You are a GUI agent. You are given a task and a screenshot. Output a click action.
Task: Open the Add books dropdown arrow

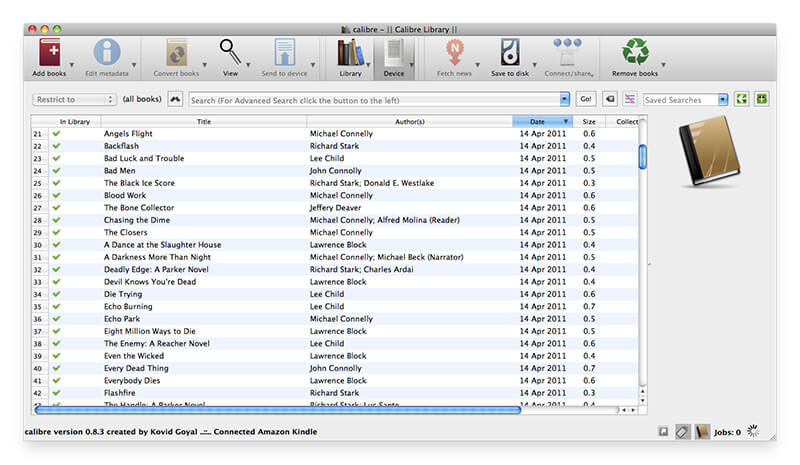pos(72,65)
